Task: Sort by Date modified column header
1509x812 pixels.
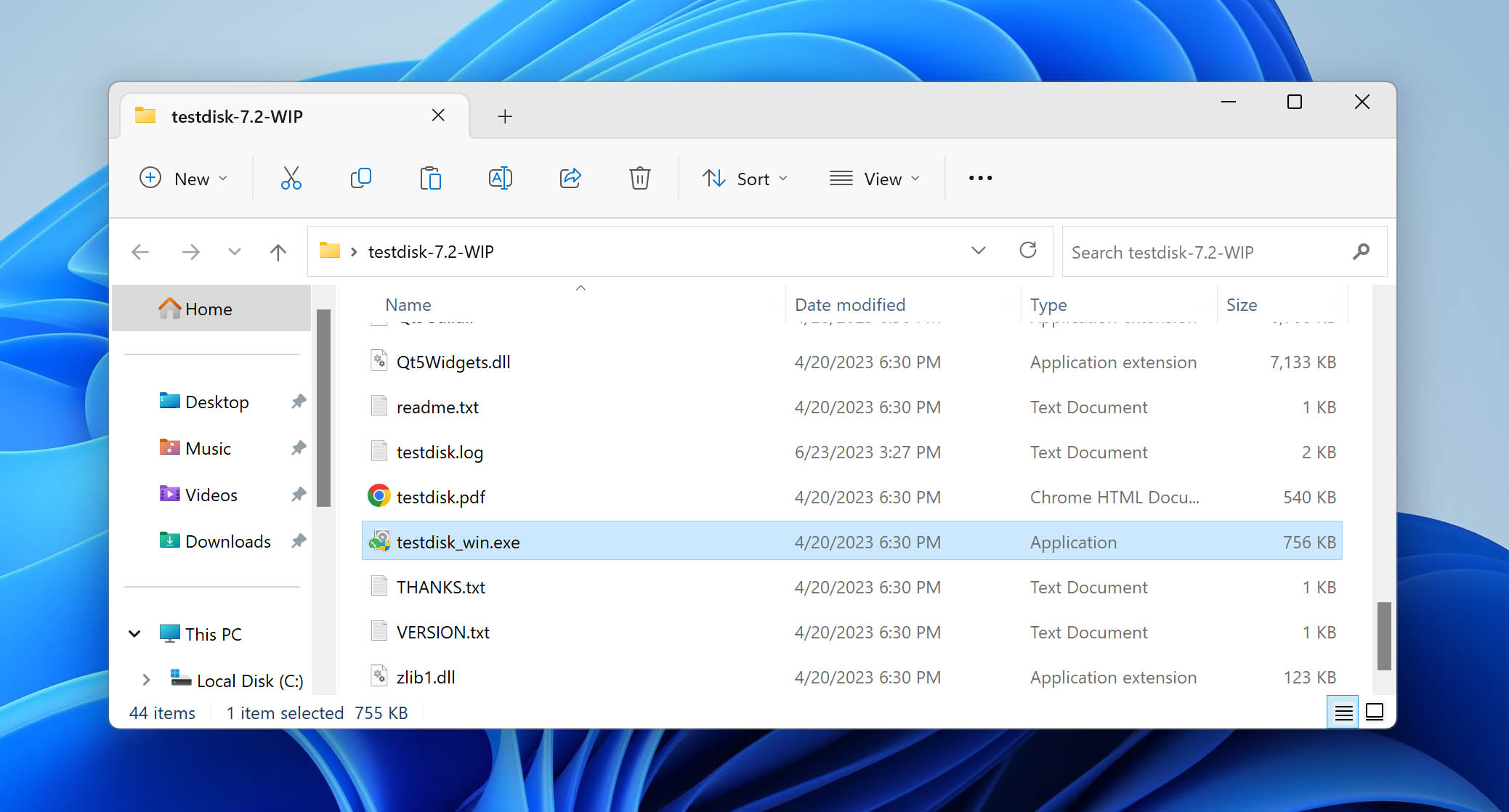Action: (x=849, y=304)
